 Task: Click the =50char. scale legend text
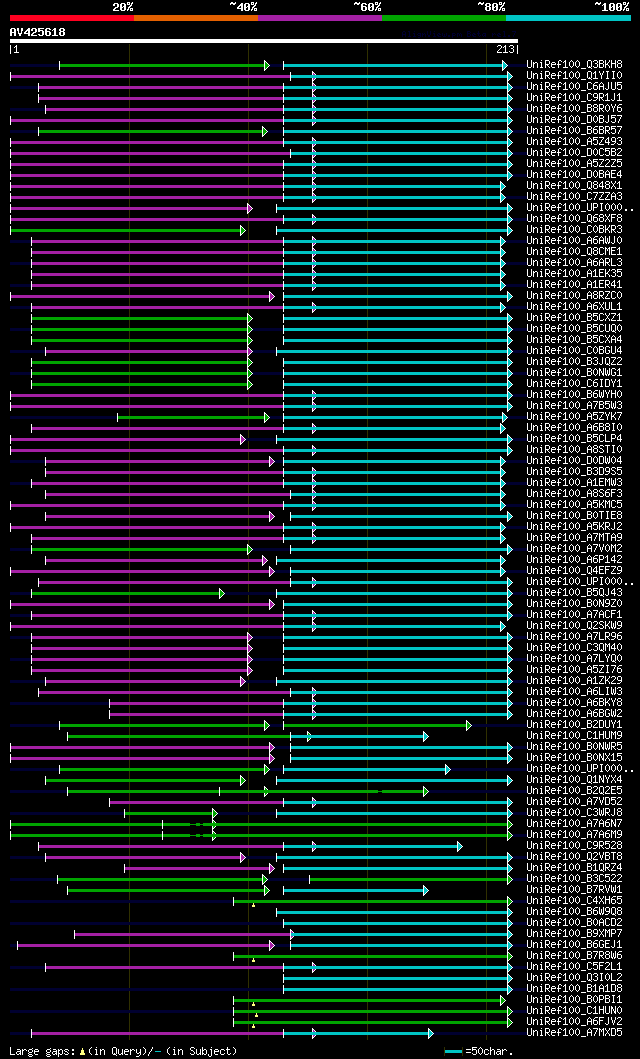click(489, 1052)
